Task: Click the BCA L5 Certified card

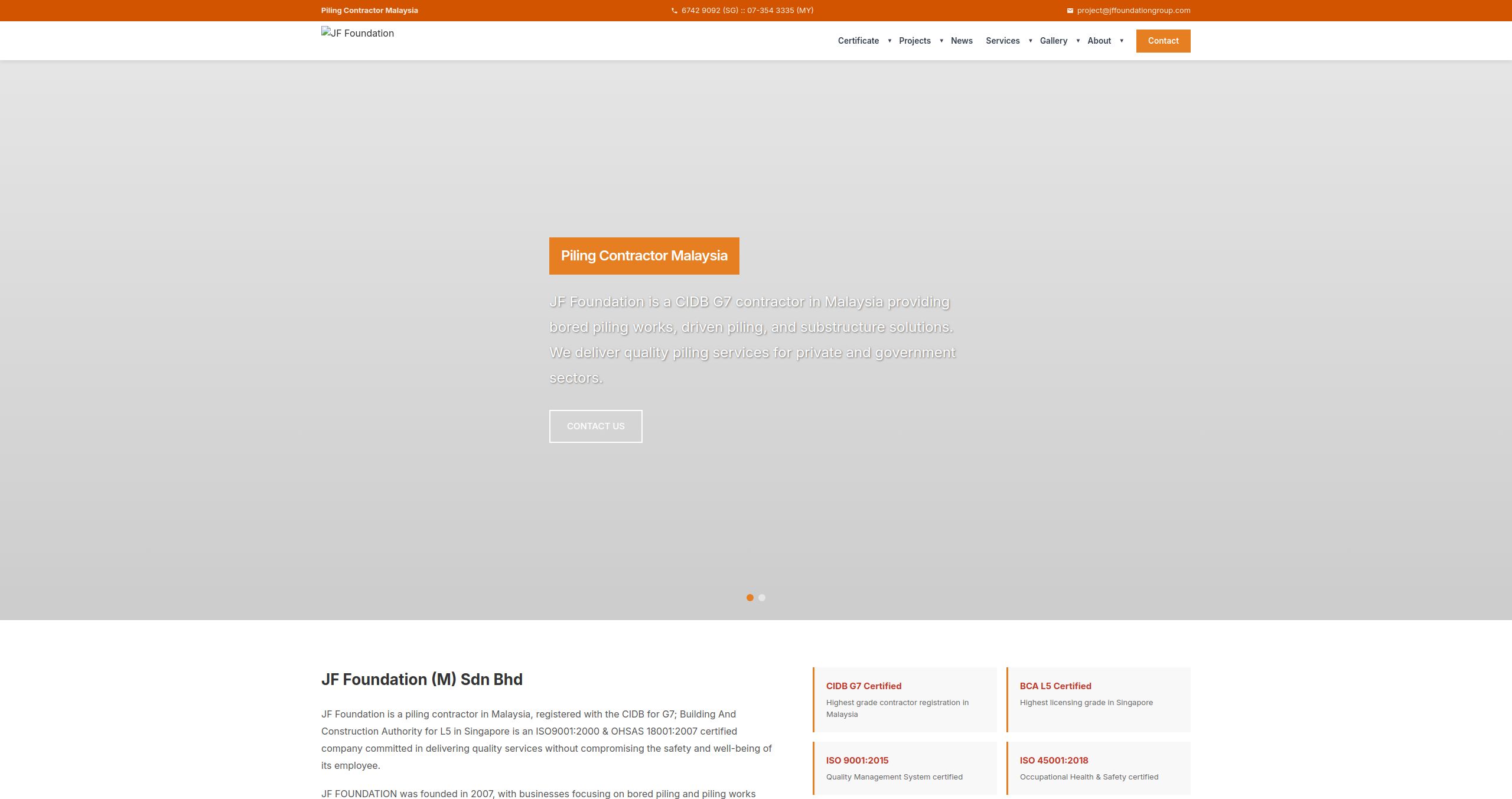Action: 1099,700
